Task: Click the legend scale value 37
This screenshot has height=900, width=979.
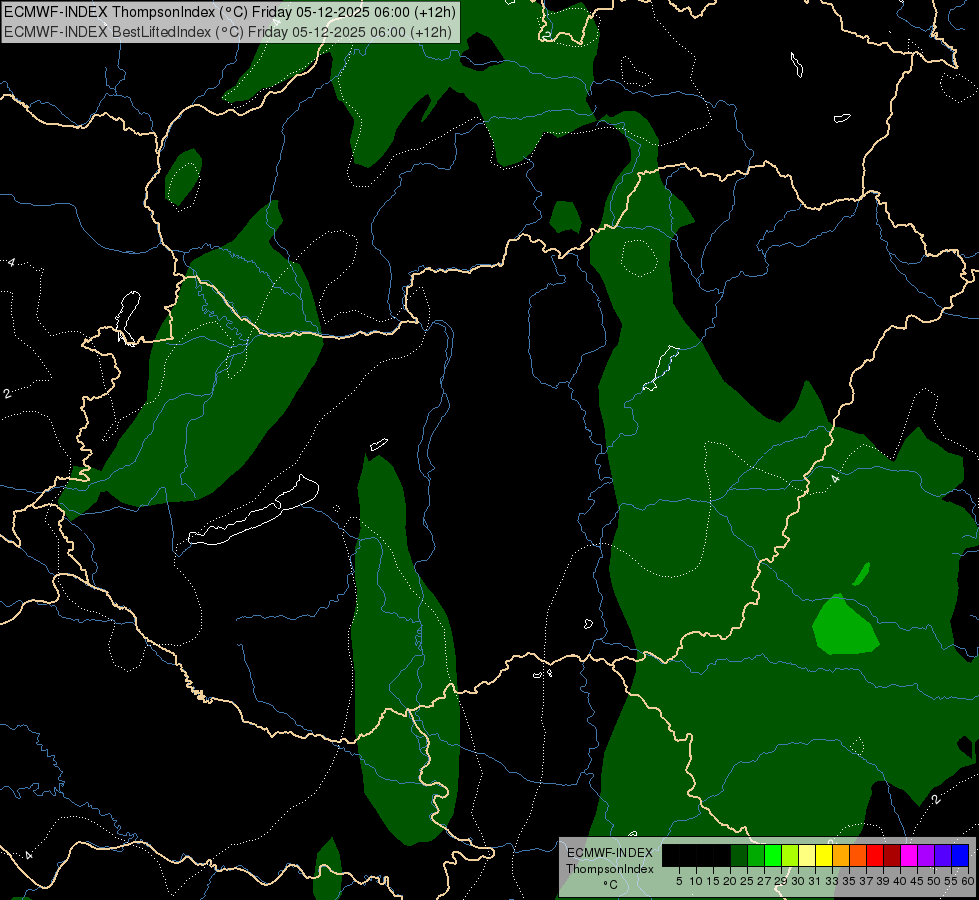Action: (x=866, y=881)
